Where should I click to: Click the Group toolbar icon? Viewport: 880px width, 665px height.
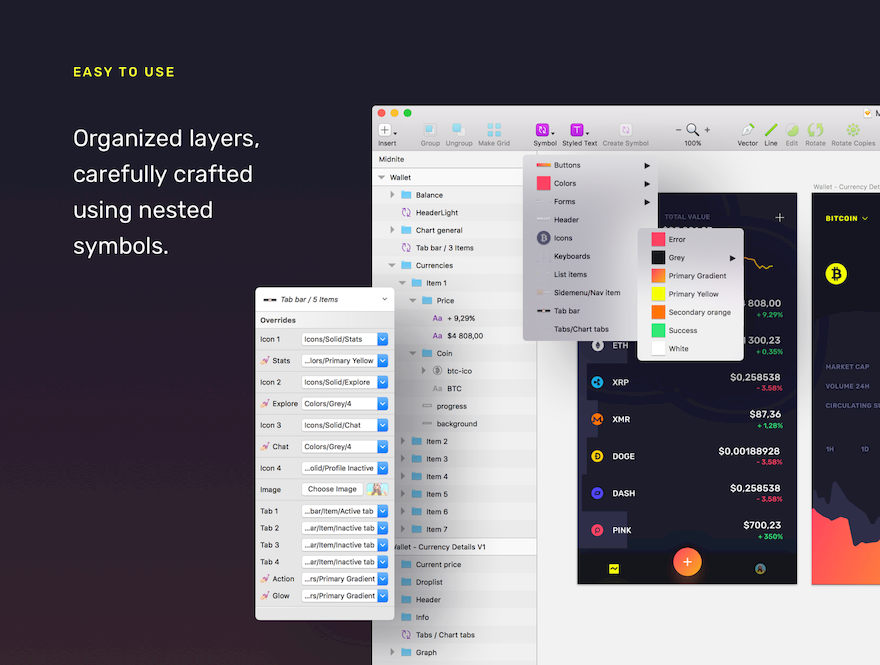pos(430,130)
